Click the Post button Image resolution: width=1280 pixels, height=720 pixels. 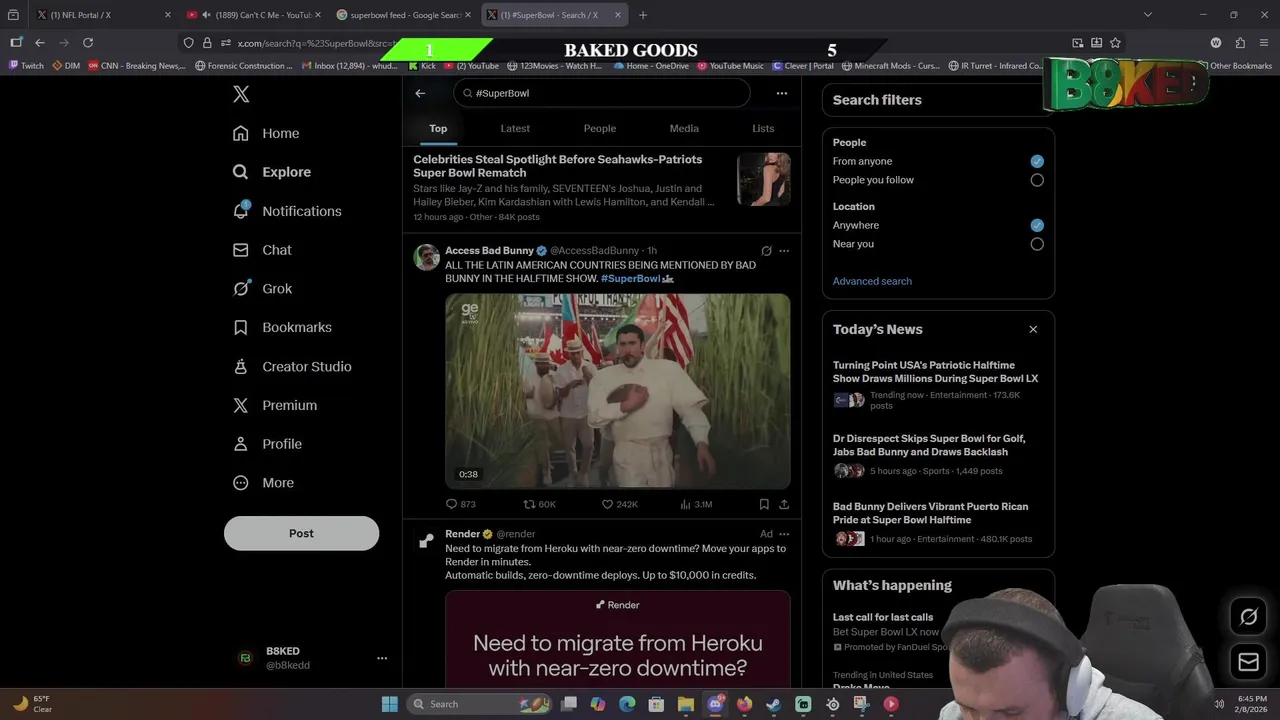(301, 533)
